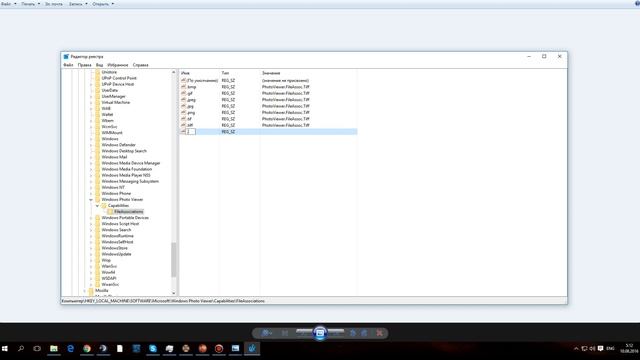Click the string value icon next to .png

183,112
